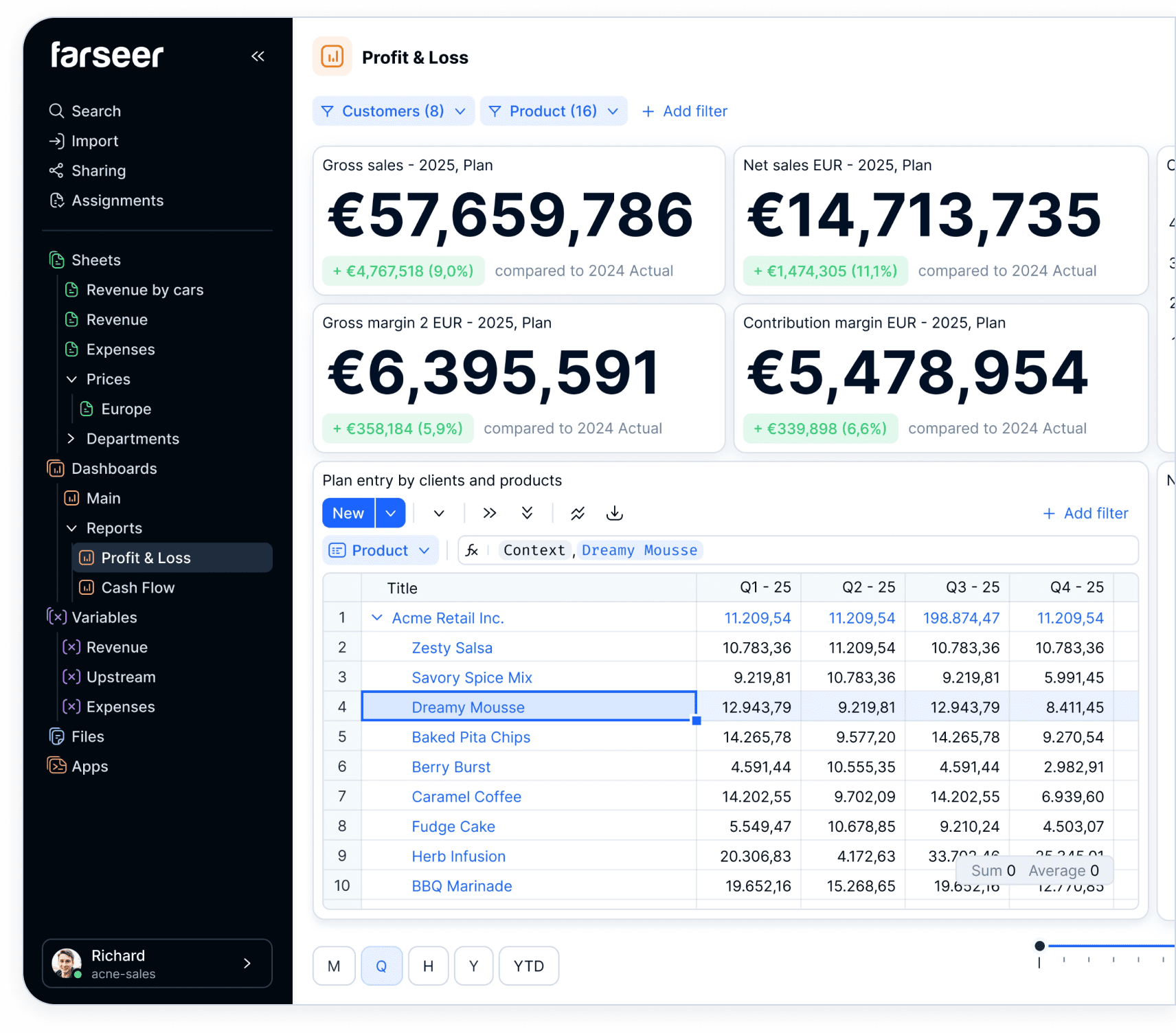This screenshot has width=1176, height=1033.
Task: Collapse sidebar with double chevron icon
Action: (258, 56)
